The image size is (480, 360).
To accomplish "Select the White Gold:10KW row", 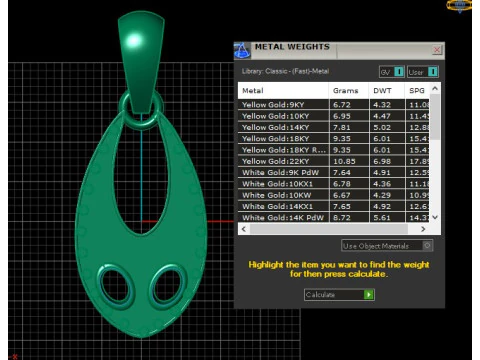I will tap(334, 195).
